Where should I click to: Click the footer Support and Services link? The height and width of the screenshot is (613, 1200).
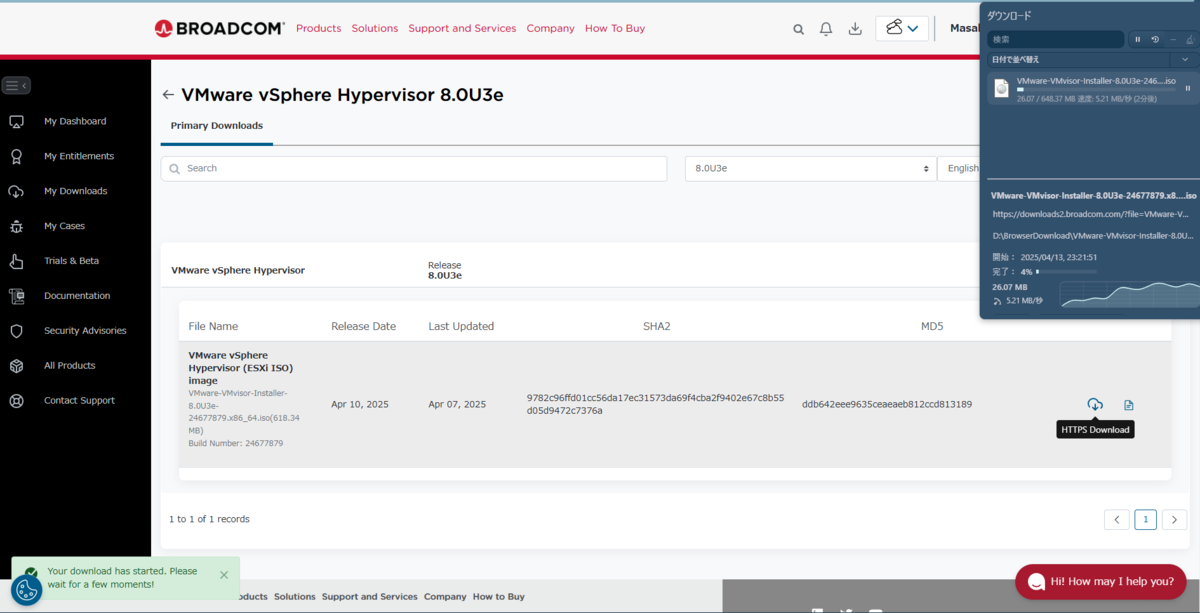point(370,597)
